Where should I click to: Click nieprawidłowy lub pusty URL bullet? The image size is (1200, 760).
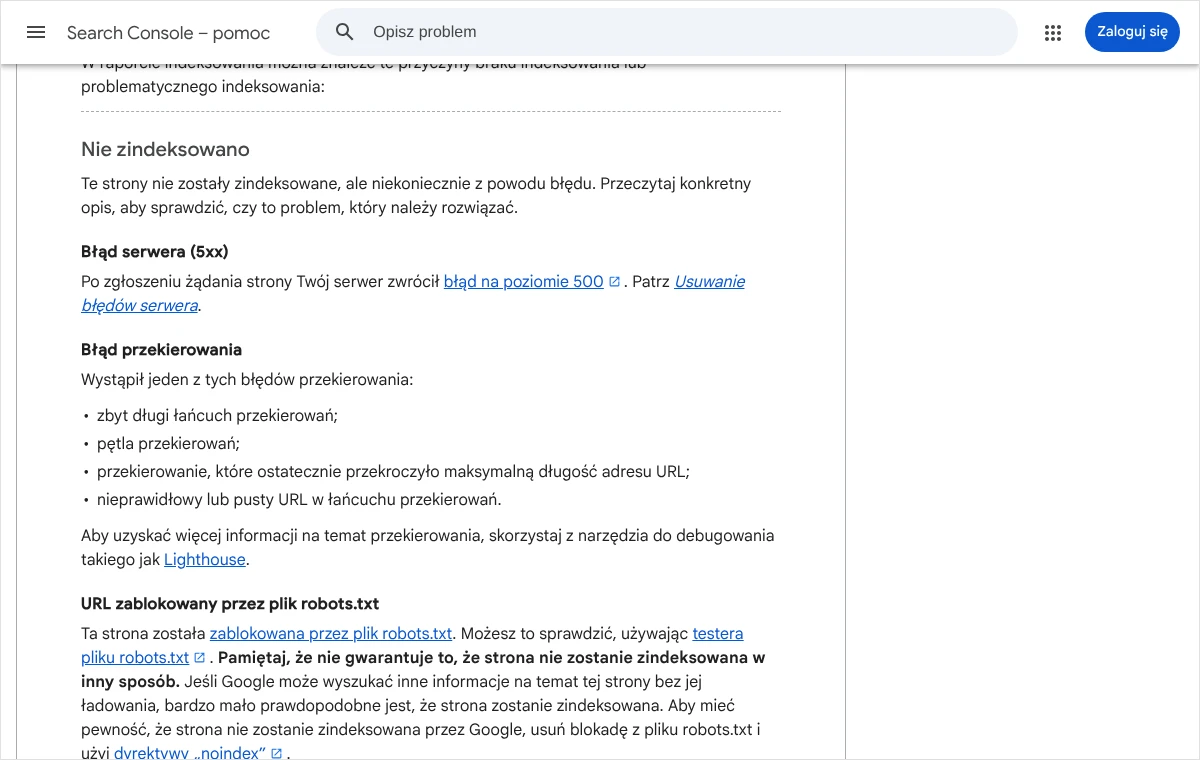pos(299,500)
